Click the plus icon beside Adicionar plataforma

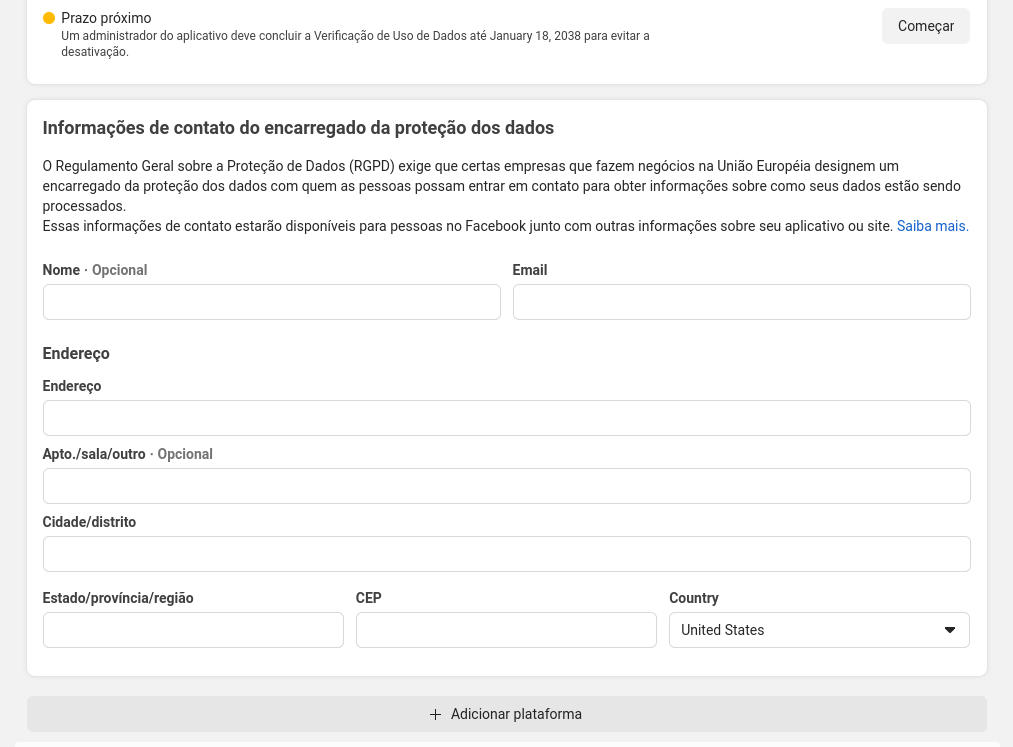[x=435, y=714]
